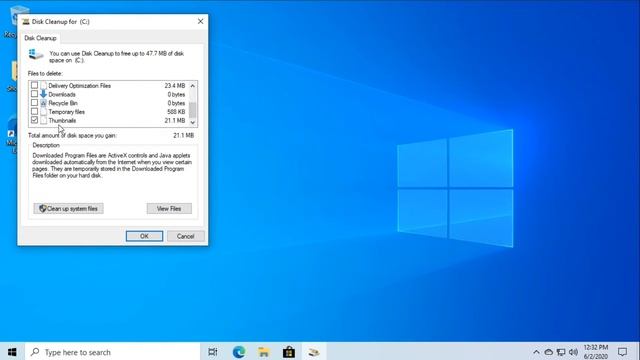Open Microsoft Store from the taskbar
This screenshot has width=640, height=360.
point(289,352)
